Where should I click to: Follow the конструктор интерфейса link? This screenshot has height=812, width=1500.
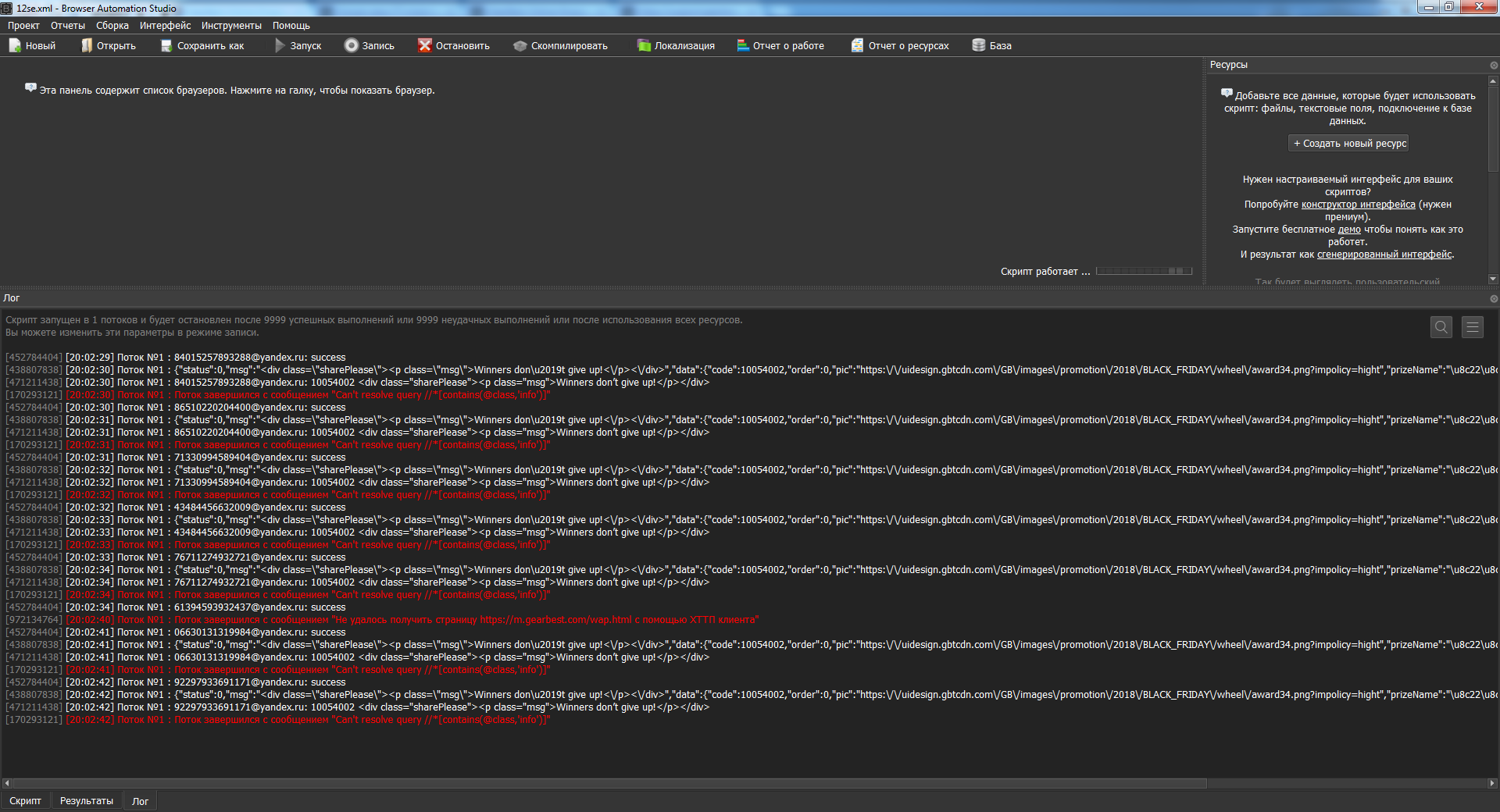click(1358, 205)
